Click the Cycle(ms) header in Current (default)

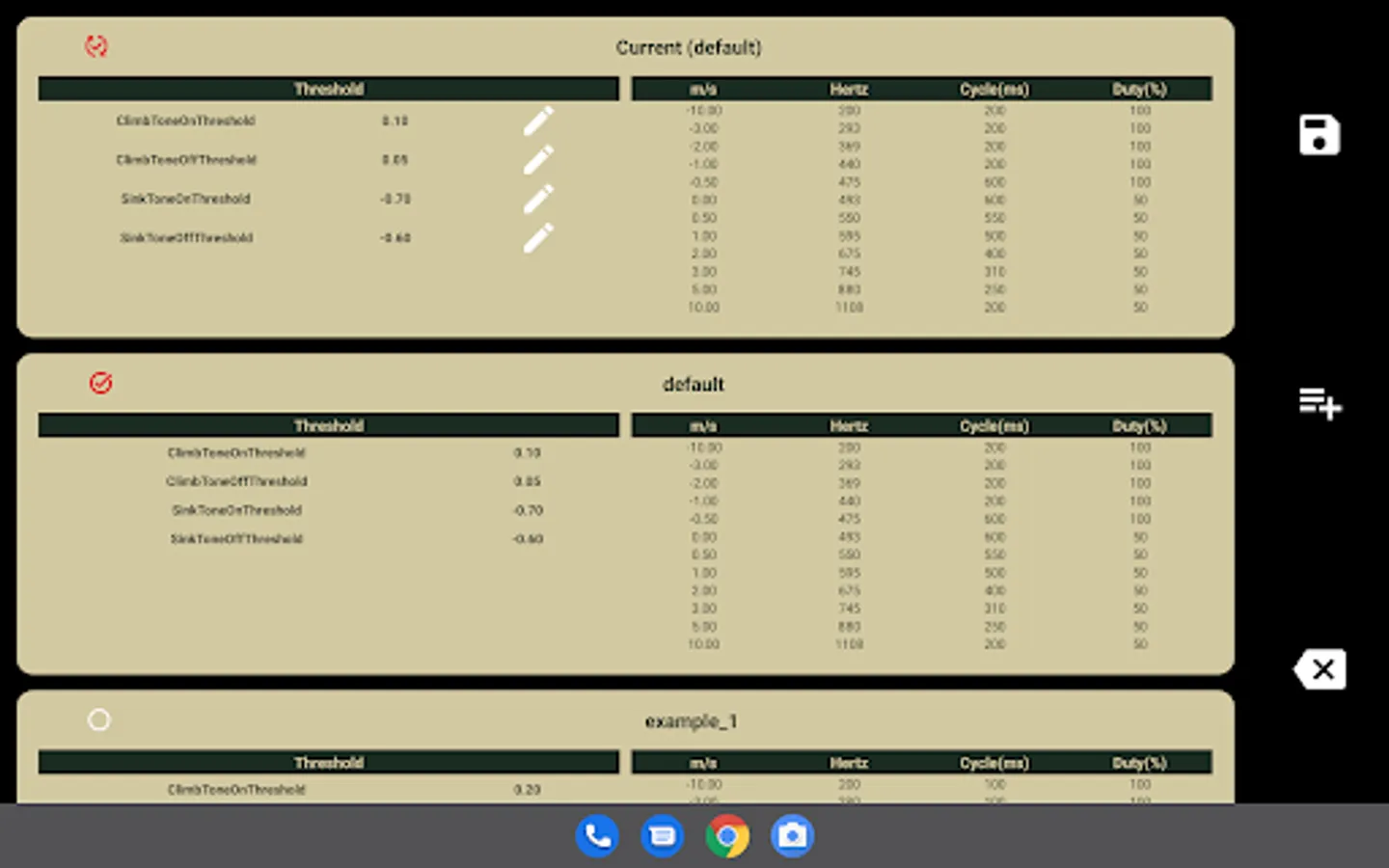994,89
